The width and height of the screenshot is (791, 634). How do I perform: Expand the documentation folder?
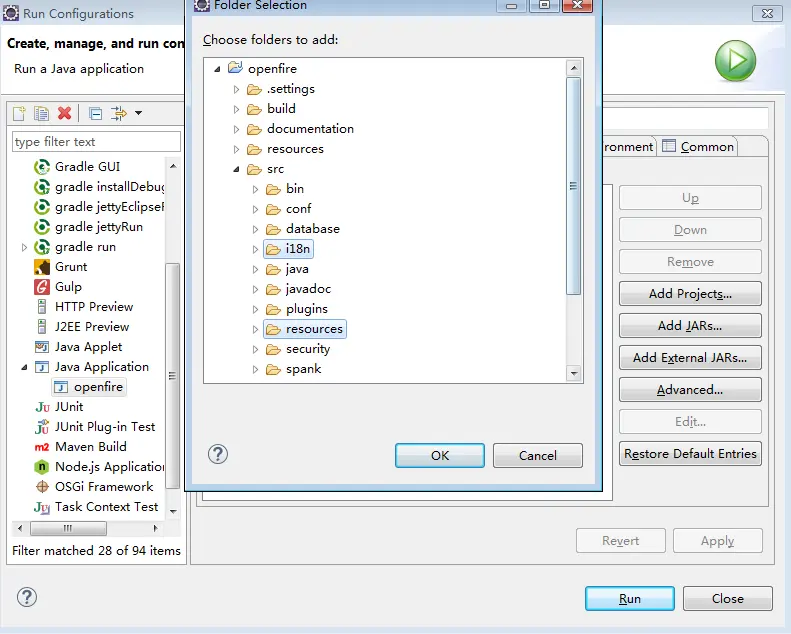pos(236,129)
